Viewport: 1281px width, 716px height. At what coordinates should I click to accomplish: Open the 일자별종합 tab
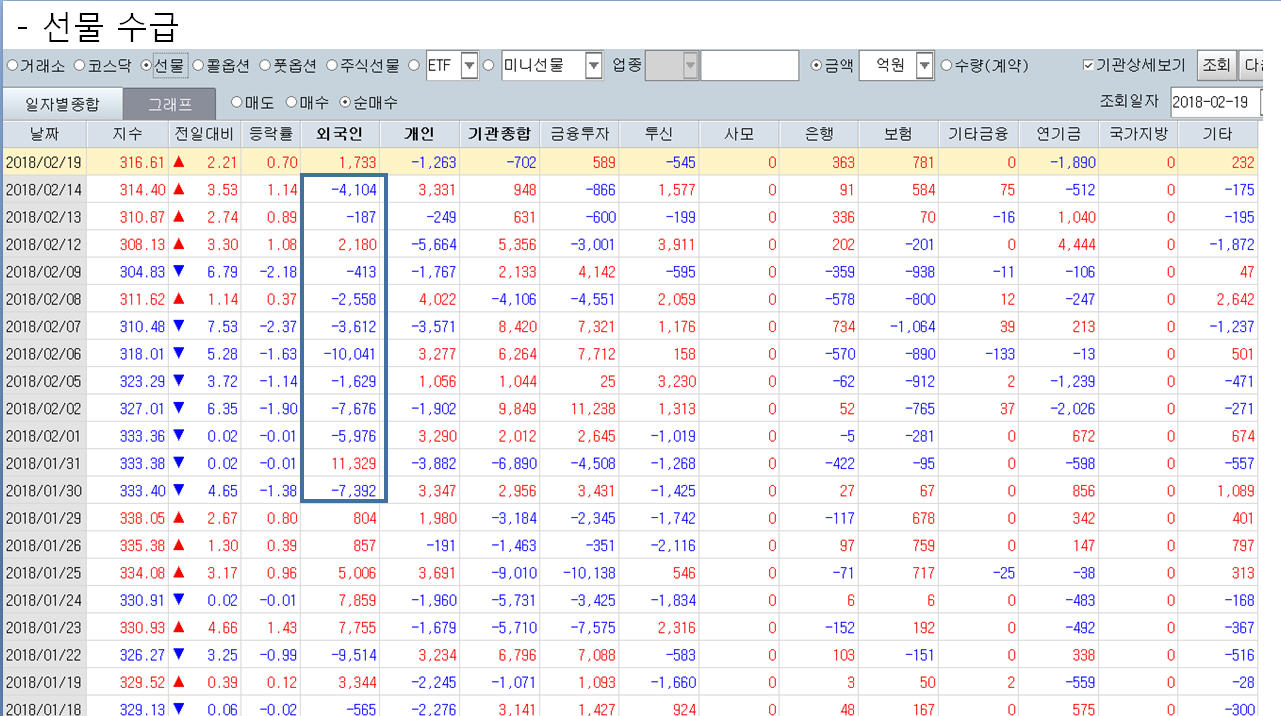click(62, 103)
